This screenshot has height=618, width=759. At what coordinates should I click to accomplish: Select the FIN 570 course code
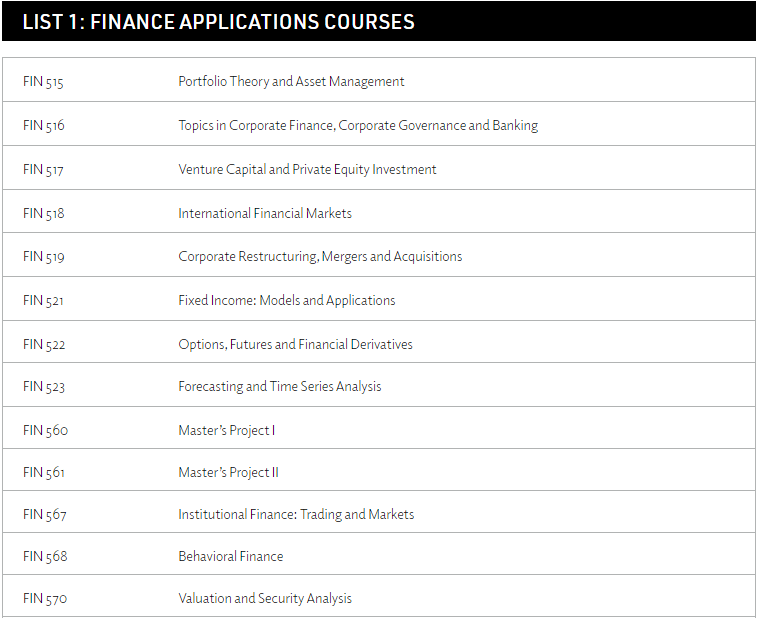click(x=45, y=599)
